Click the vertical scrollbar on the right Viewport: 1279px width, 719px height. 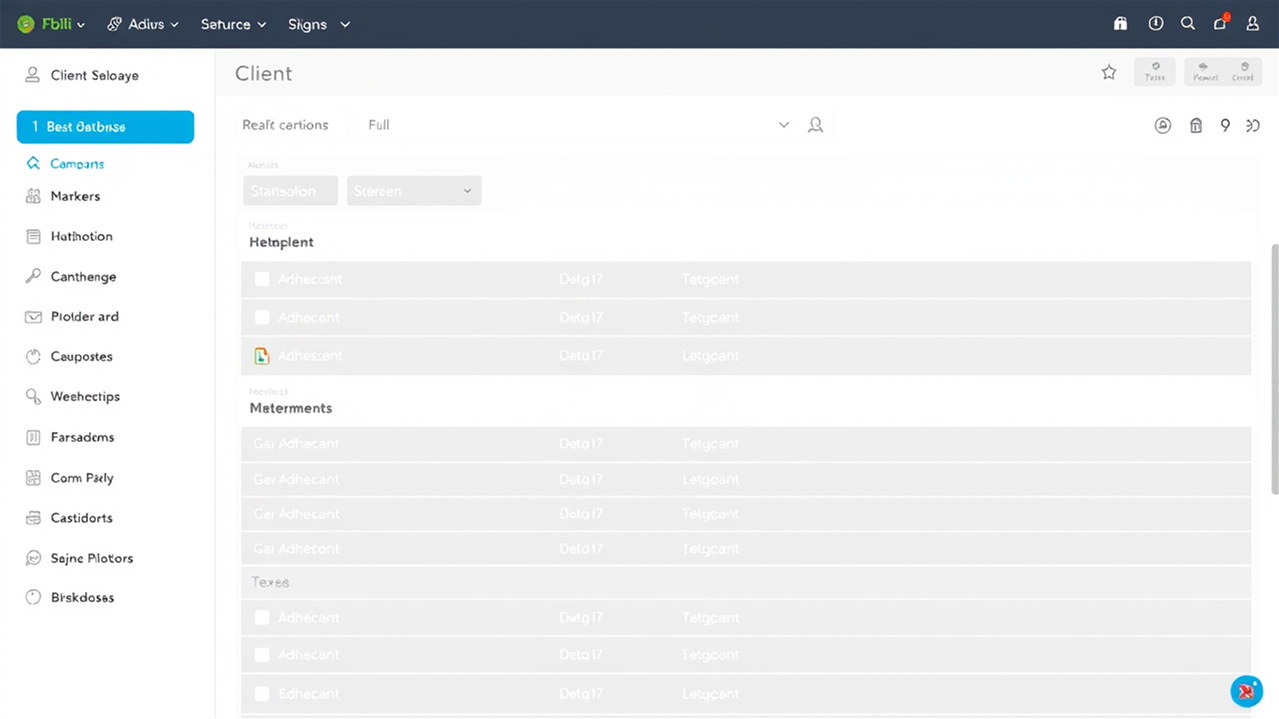pos(1274,370)
